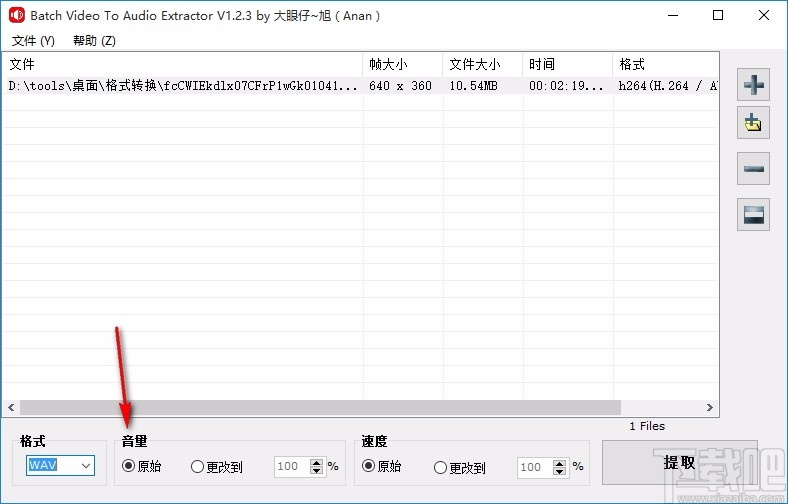The width and height of the screenshot is (788, 504).
Task: Click the remove selected file minus icon
Action: (x=753, y=169)
